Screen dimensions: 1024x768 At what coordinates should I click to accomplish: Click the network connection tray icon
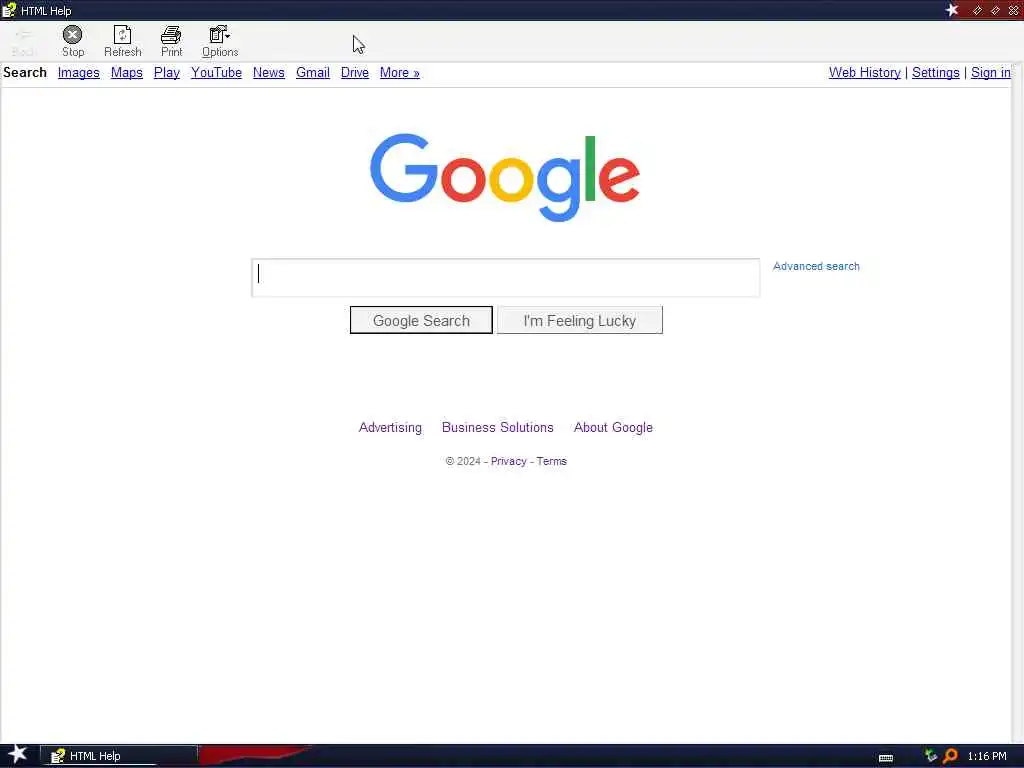point(931,756)
